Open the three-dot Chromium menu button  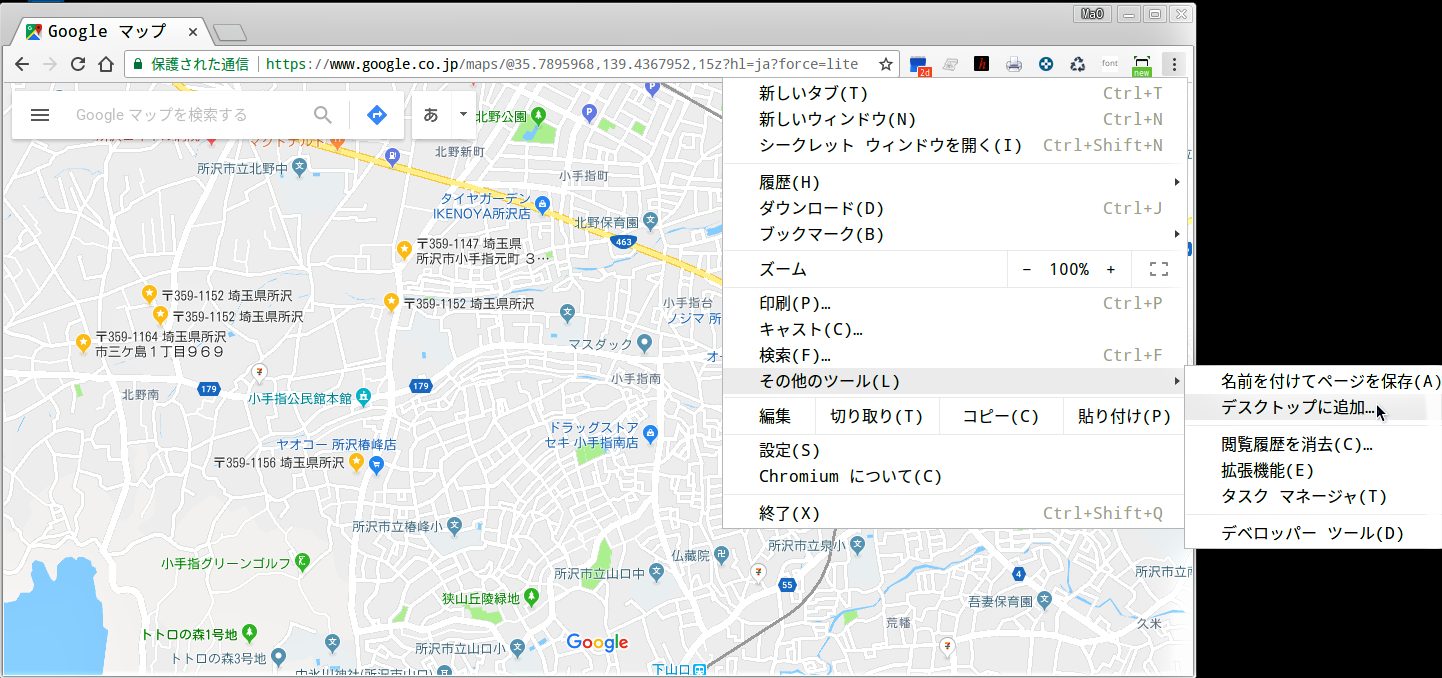coord(1174,64)
